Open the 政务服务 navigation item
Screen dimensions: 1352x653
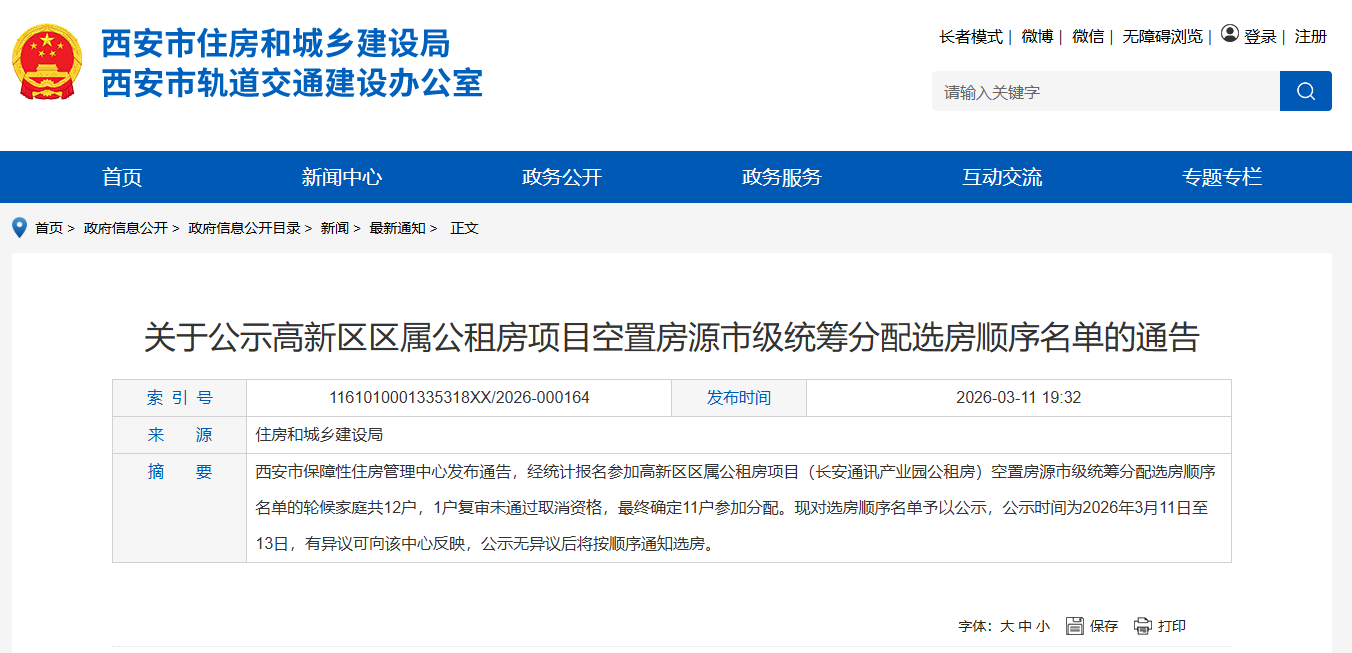coord(782,177)
